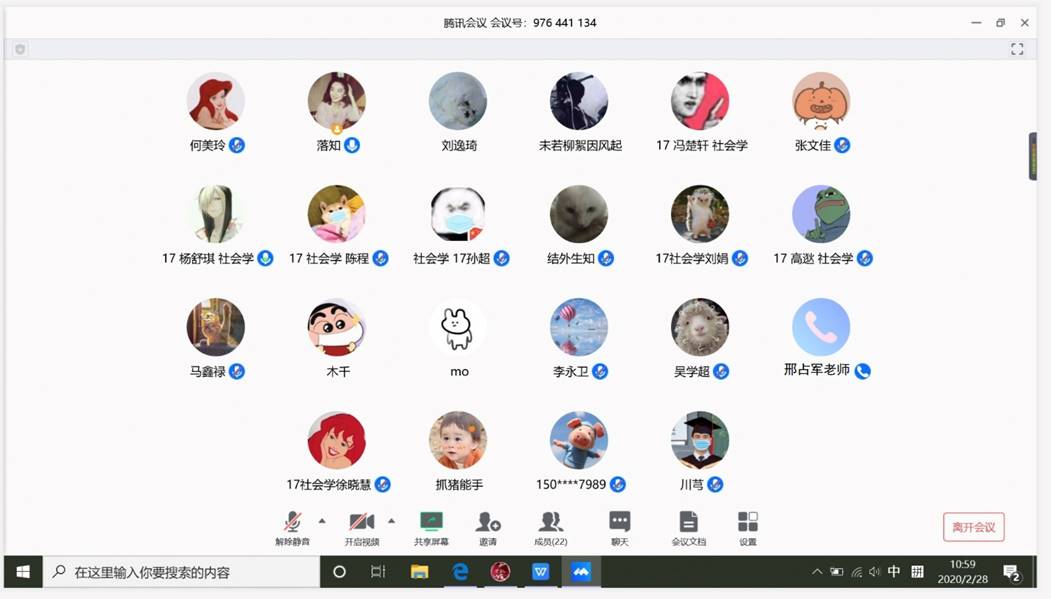Enter fullscreen with the top-right expand icon

pyautogui.click(x=1017, y=48)
